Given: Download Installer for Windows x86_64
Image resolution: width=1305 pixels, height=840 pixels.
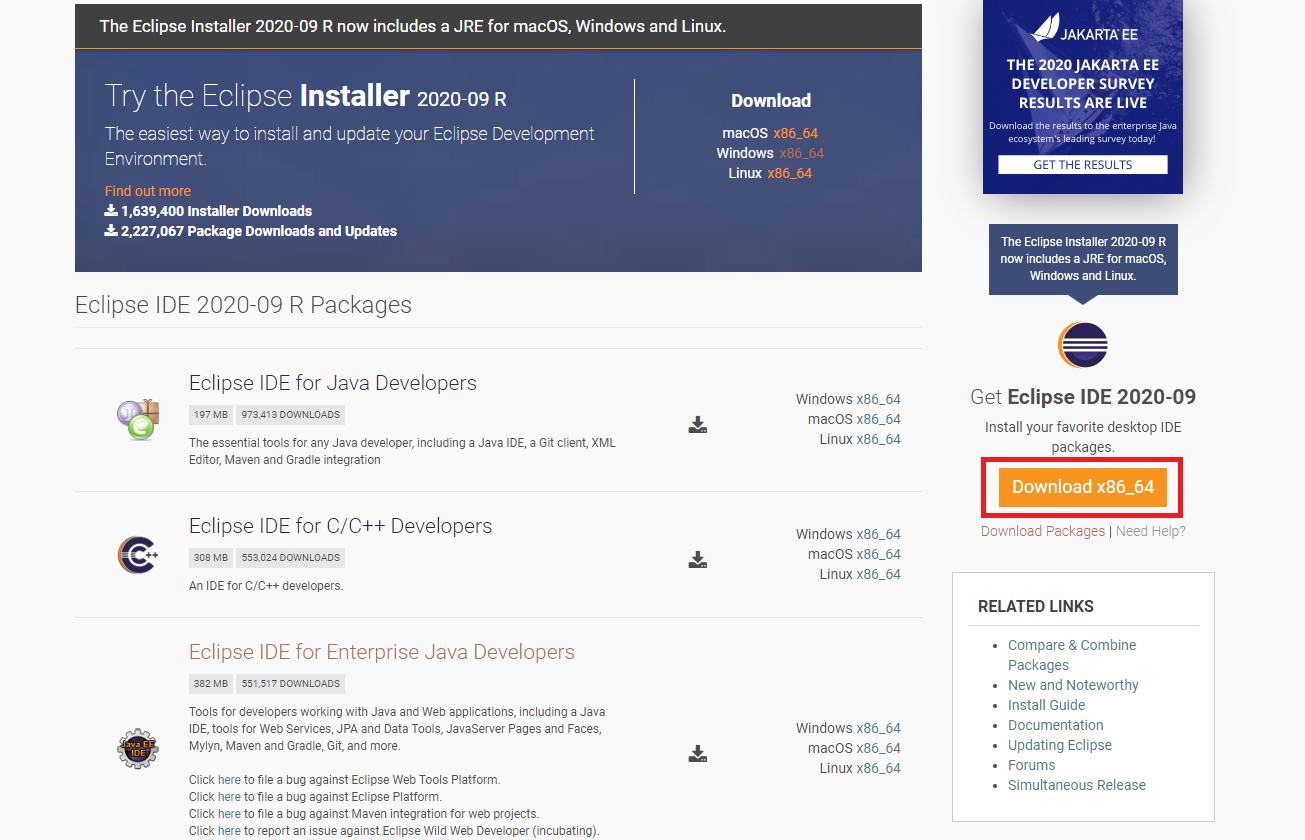Looking at the screenshot, I should (802, 153).
